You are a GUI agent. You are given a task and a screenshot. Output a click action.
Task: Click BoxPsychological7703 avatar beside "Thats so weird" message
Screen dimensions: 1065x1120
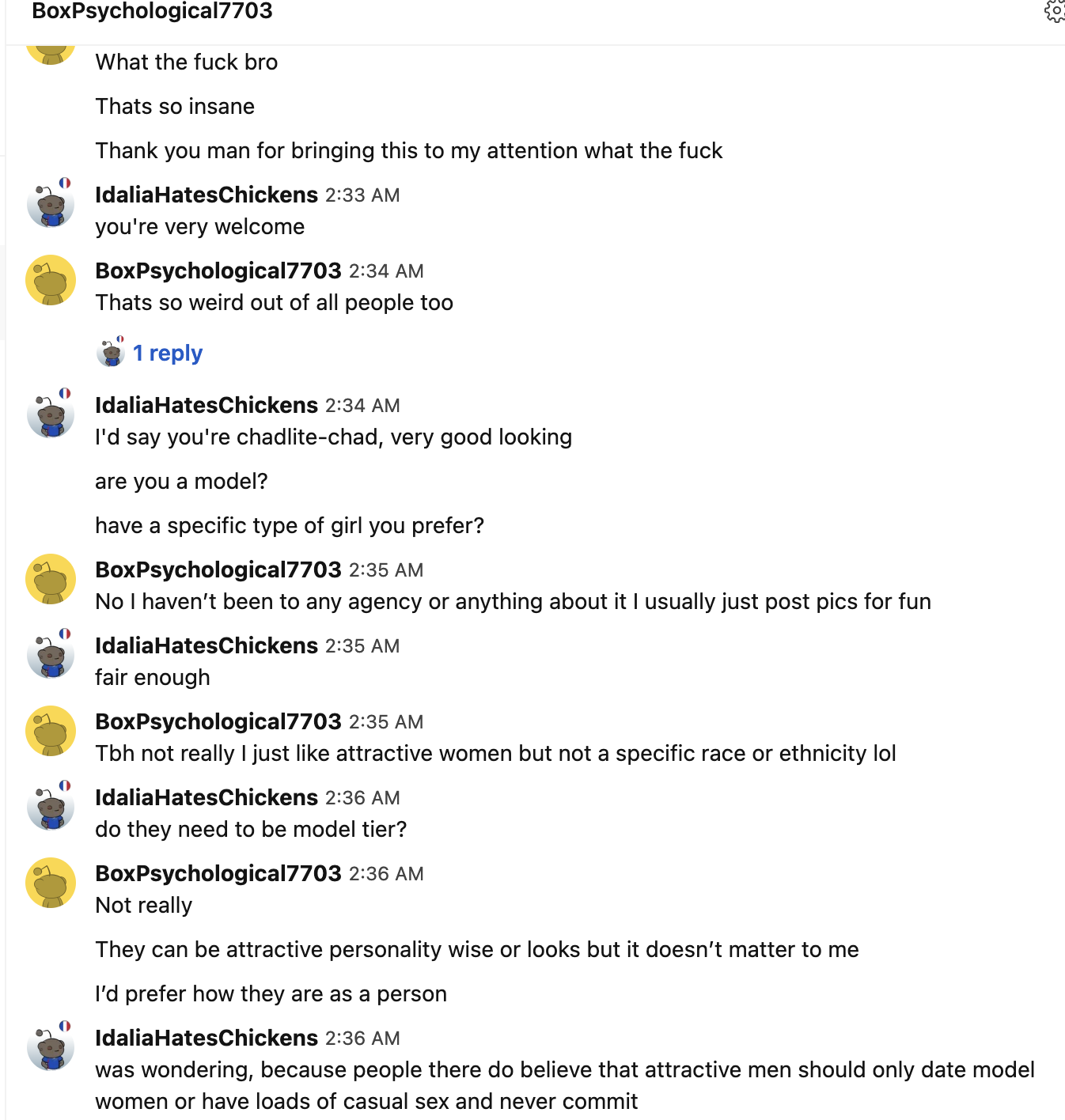51,280
